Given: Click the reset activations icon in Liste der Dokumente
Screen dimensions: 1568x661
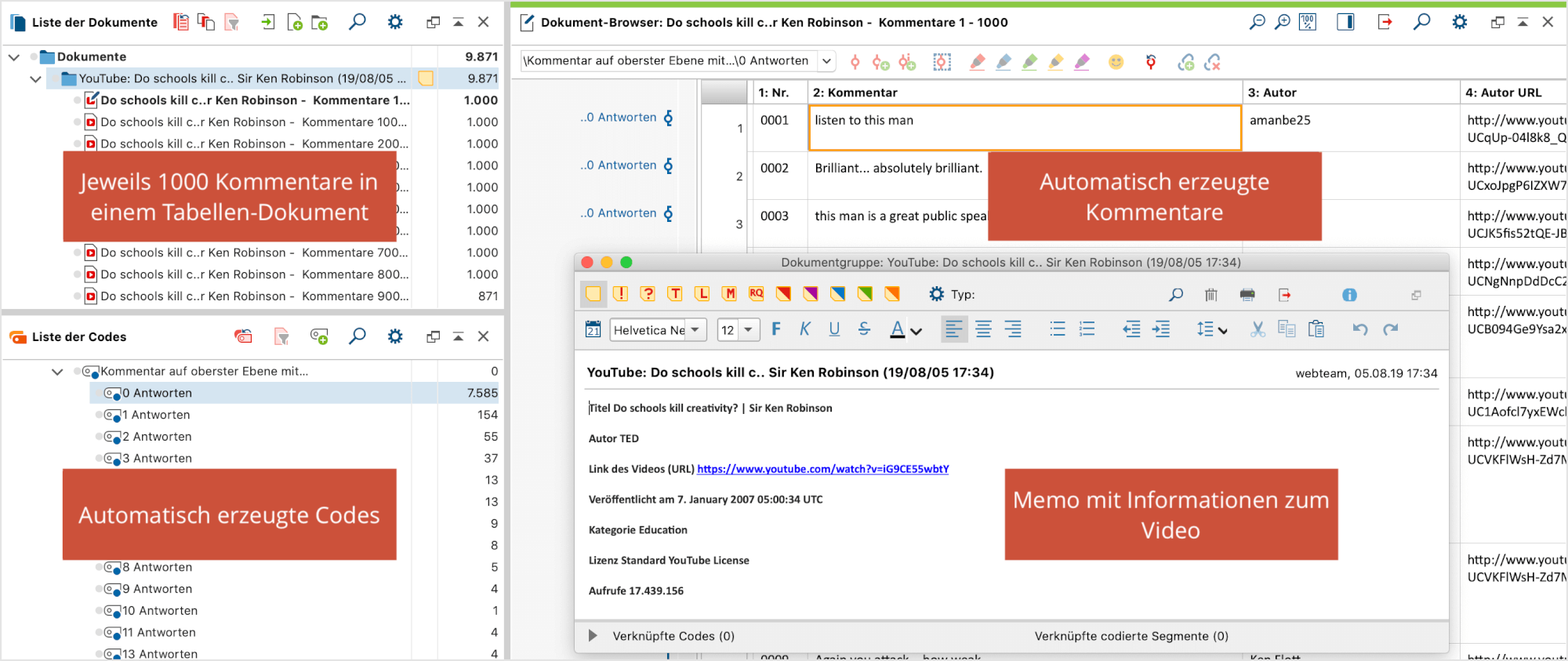Looking at the screenshot, I should pyautogui.click(x=181, y=22).
